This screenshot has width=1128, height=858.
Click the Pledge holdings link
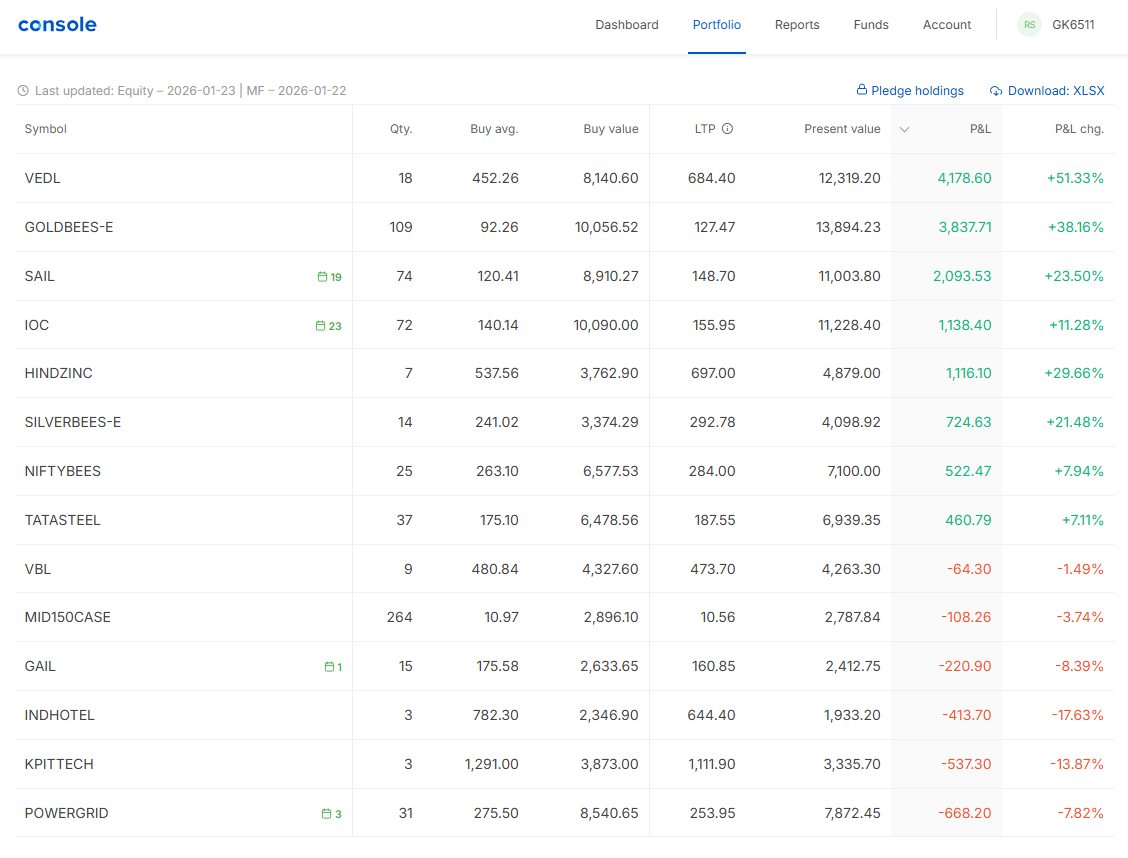(910, 91)
